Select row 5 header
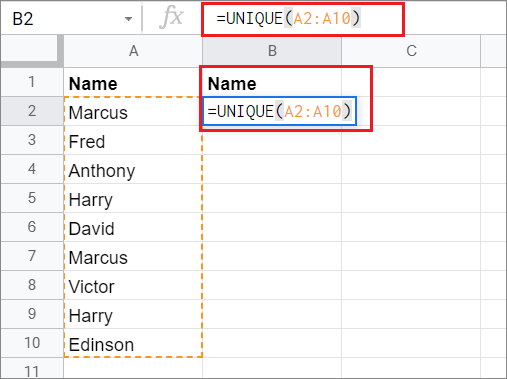Viewport: 507px width, 379px height. 32,198
